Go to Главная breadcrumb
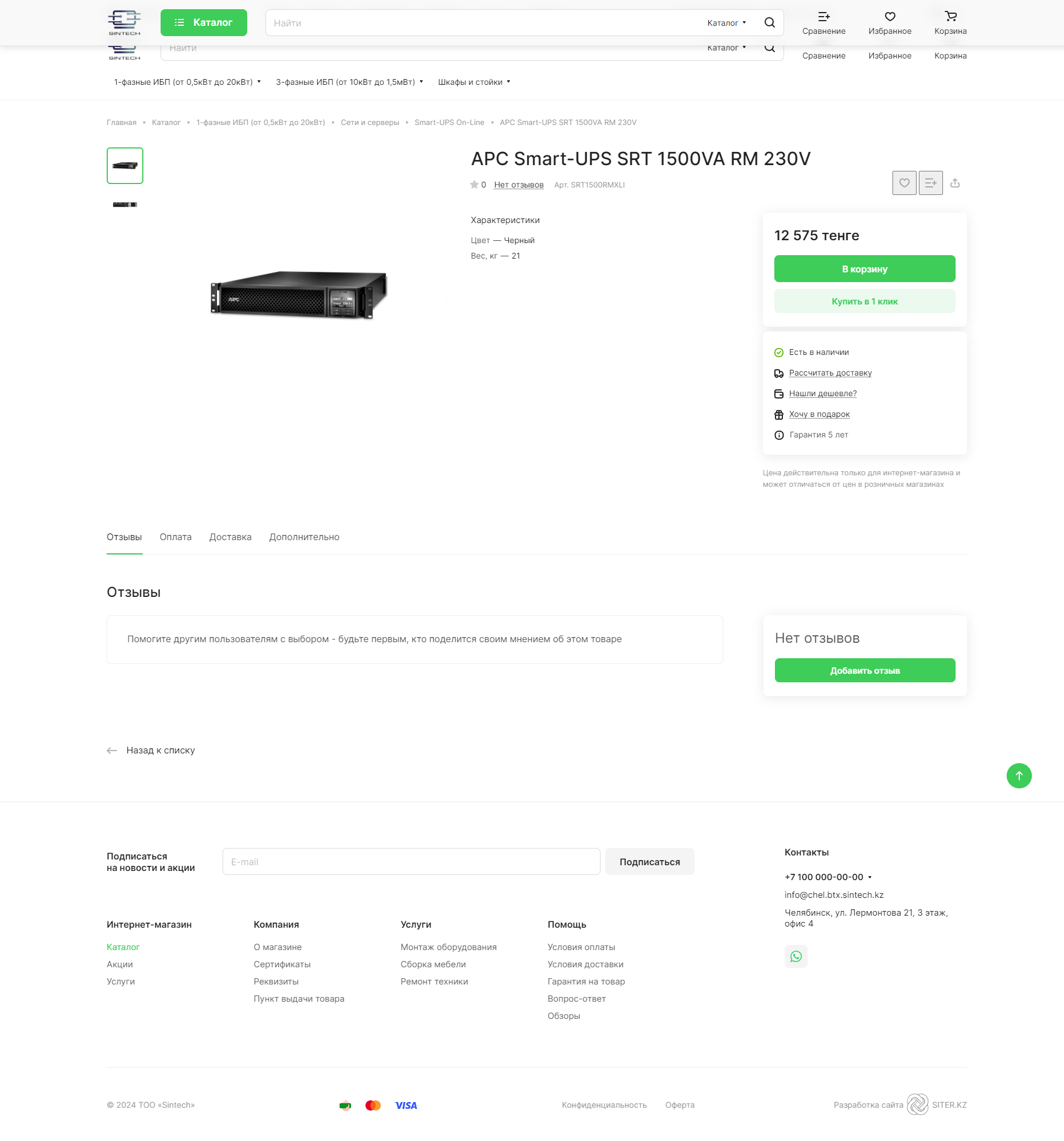The image size is (1064, 1141). tap(121, 122)
